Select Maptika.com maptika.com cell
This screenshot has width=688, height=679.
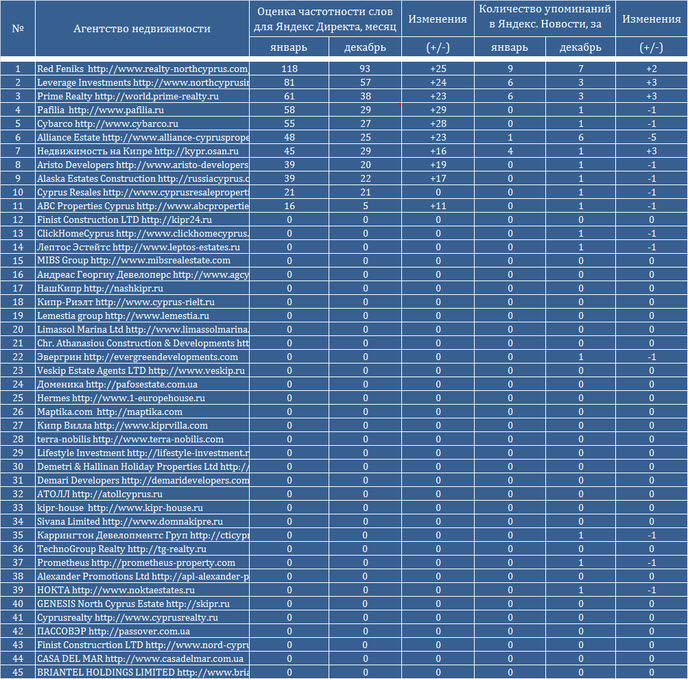pyautogui.click(x=142, y=411)
